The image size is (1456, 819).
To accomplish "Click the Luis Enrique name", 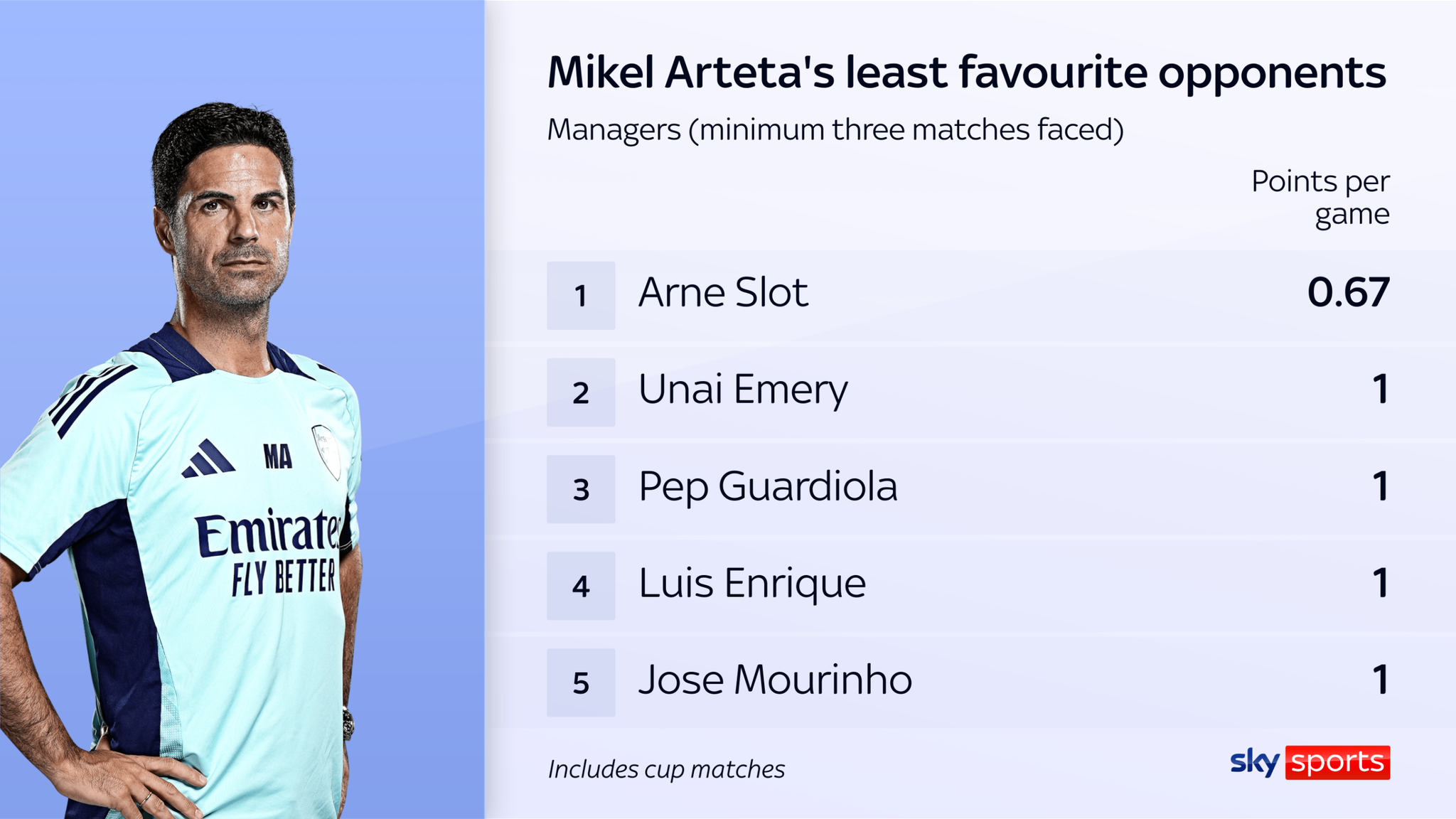I will pyautogui.click(x=752, y=584).
